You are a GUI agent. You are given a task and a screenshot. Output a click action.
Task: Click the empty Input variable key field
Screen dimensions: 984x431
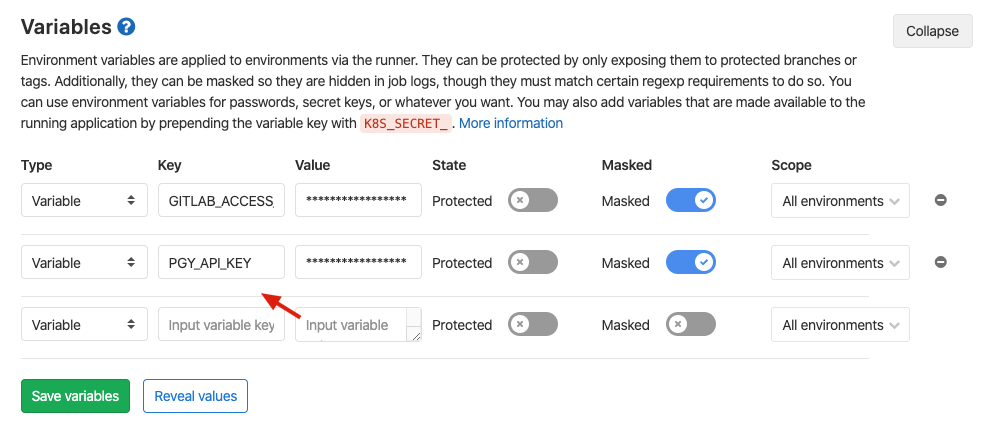tap(221, 325)
